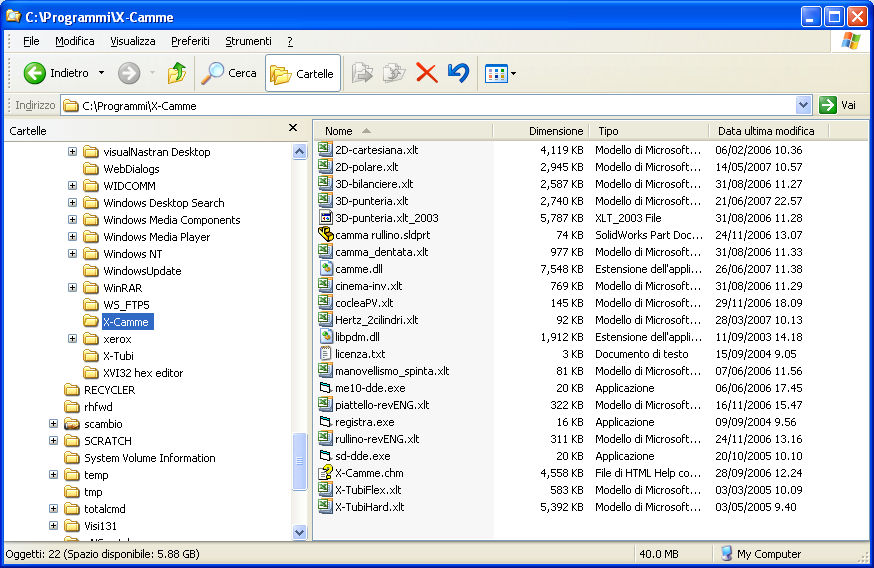Click the folder tree scrollbar thumb
Image resolution: width=874 pixels, height=568 pixels.
(x=299, y=461)
